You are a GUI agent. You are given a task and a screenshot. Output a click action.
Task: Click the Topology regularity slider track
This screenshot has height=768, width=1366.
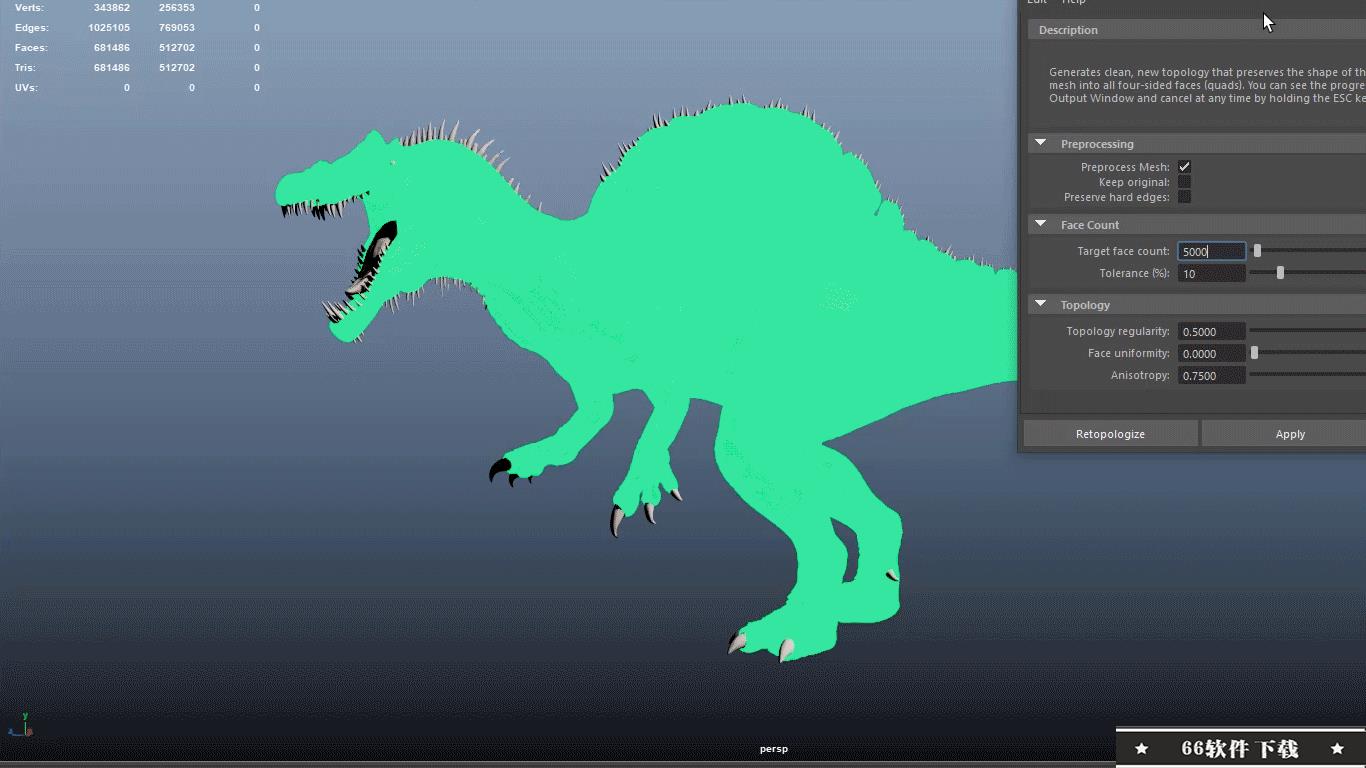pos(1307,331)
